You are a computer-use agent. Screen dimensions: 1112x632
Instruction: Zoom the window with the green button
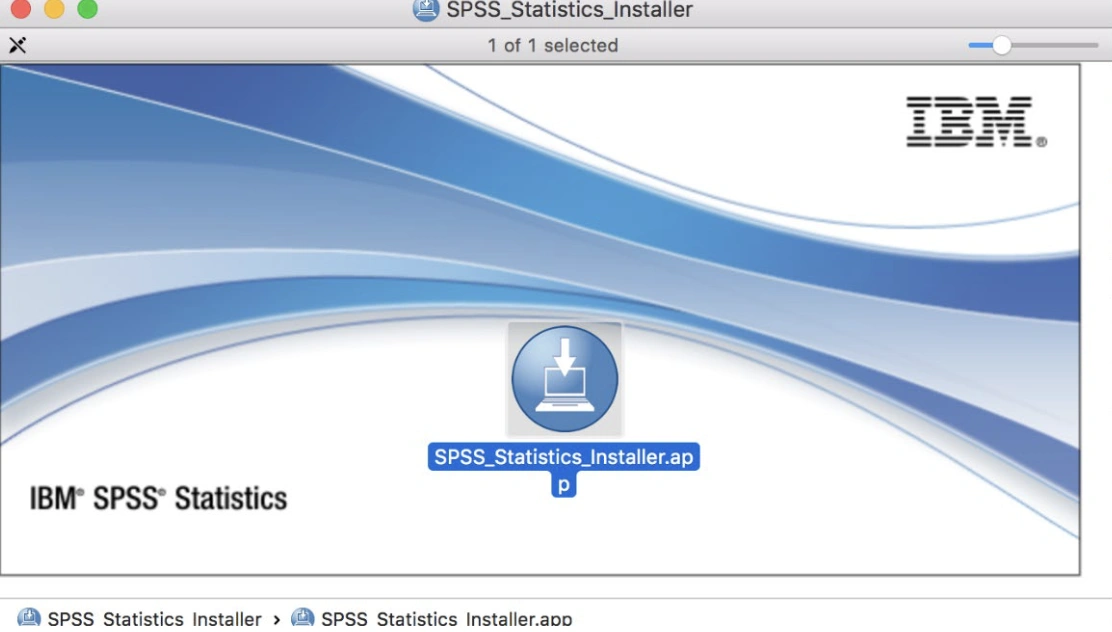[88, 9]
